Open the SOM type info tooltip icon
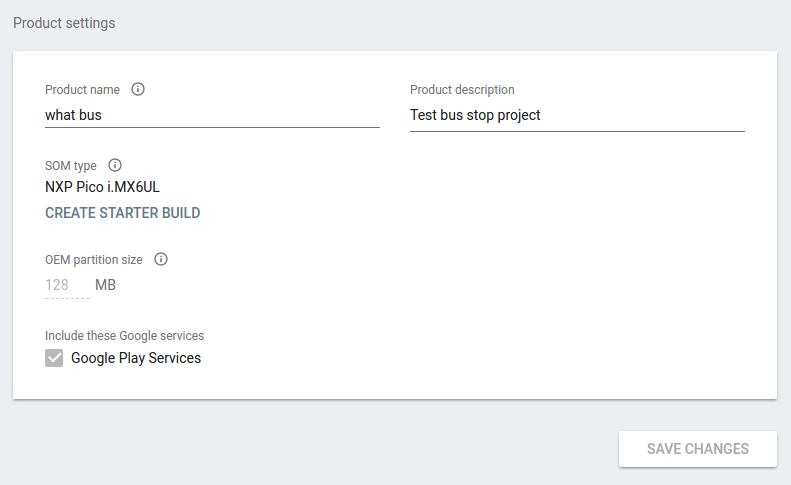Viewport: 791px width, 485px height. (115, 165)
